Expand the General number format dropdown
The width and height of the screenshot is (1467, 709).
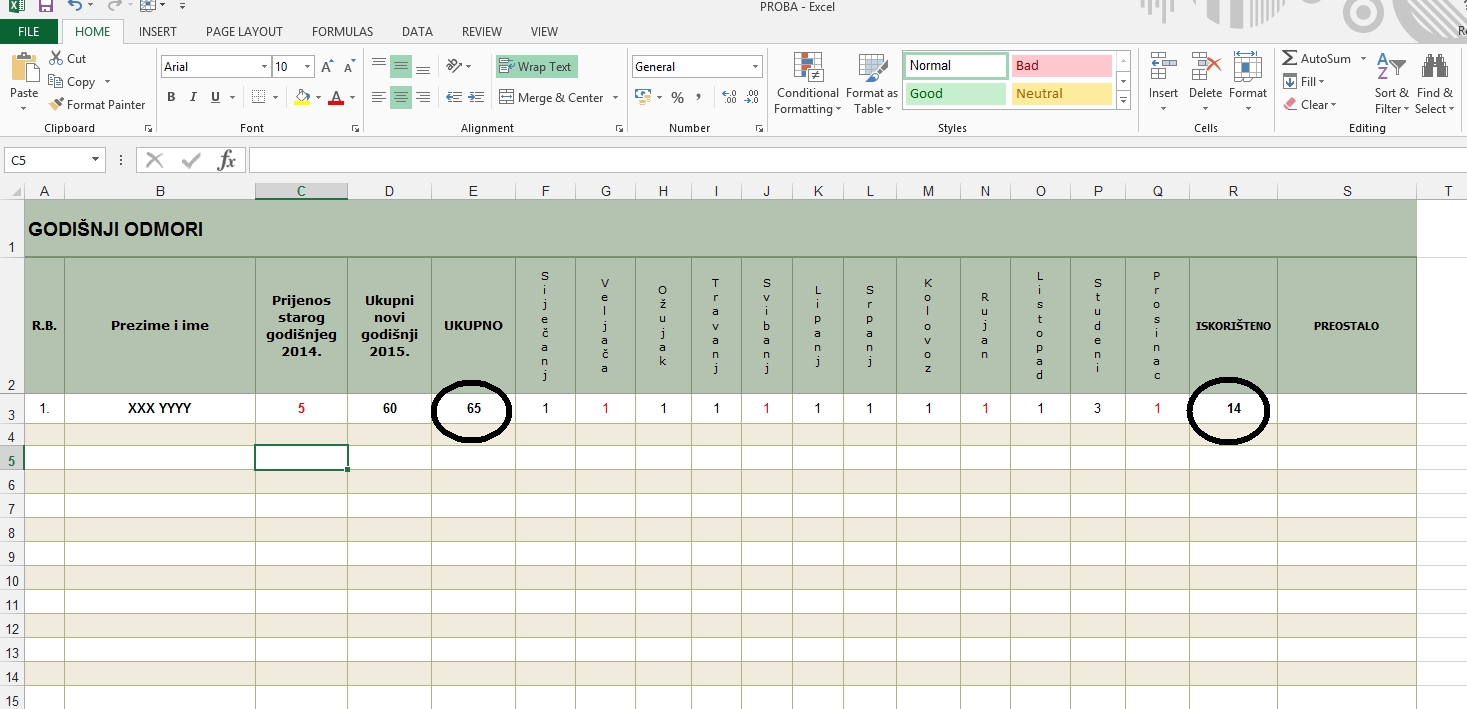tap(755, 67)
